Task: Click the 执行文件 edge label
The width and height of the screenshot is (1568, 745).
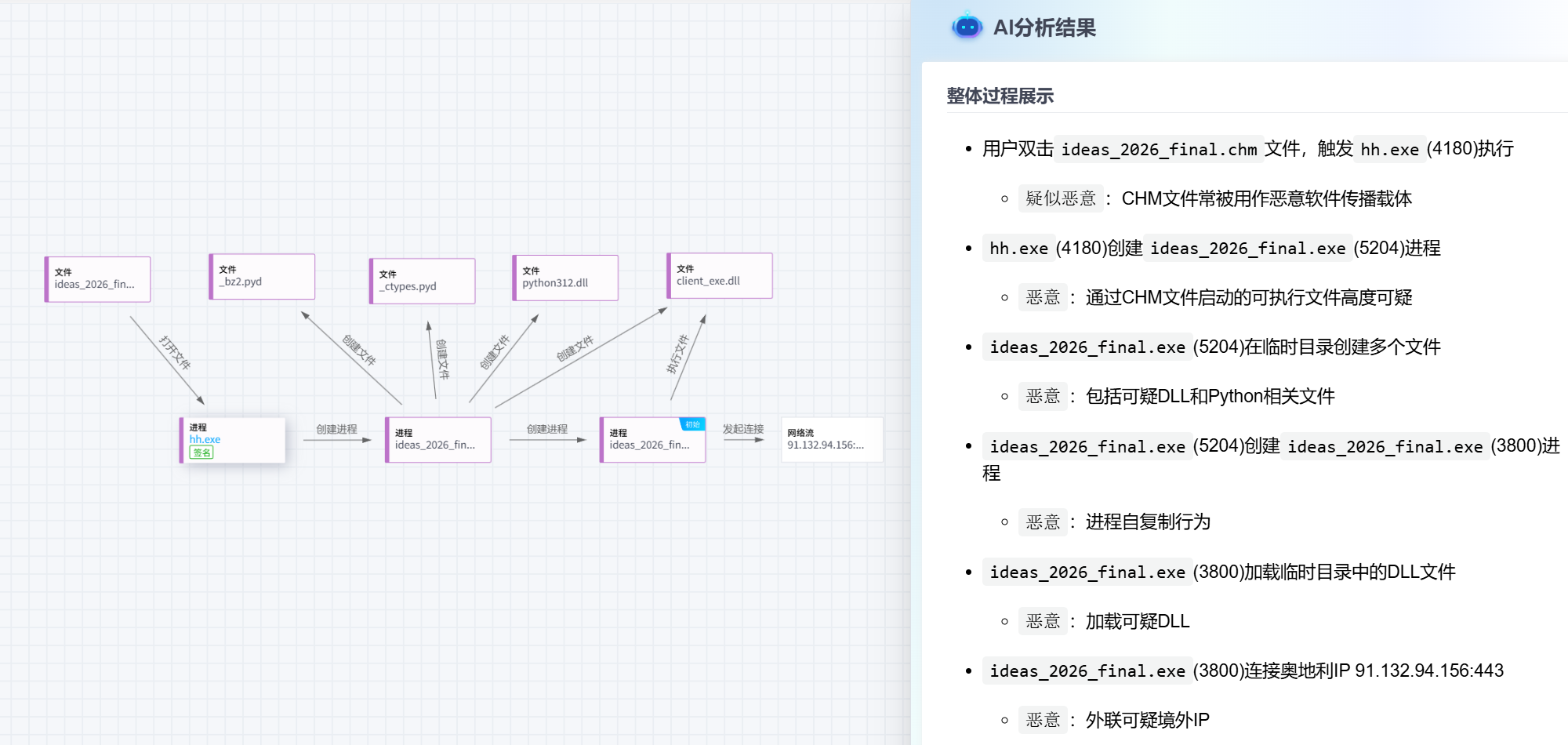Action: (677, 354)
